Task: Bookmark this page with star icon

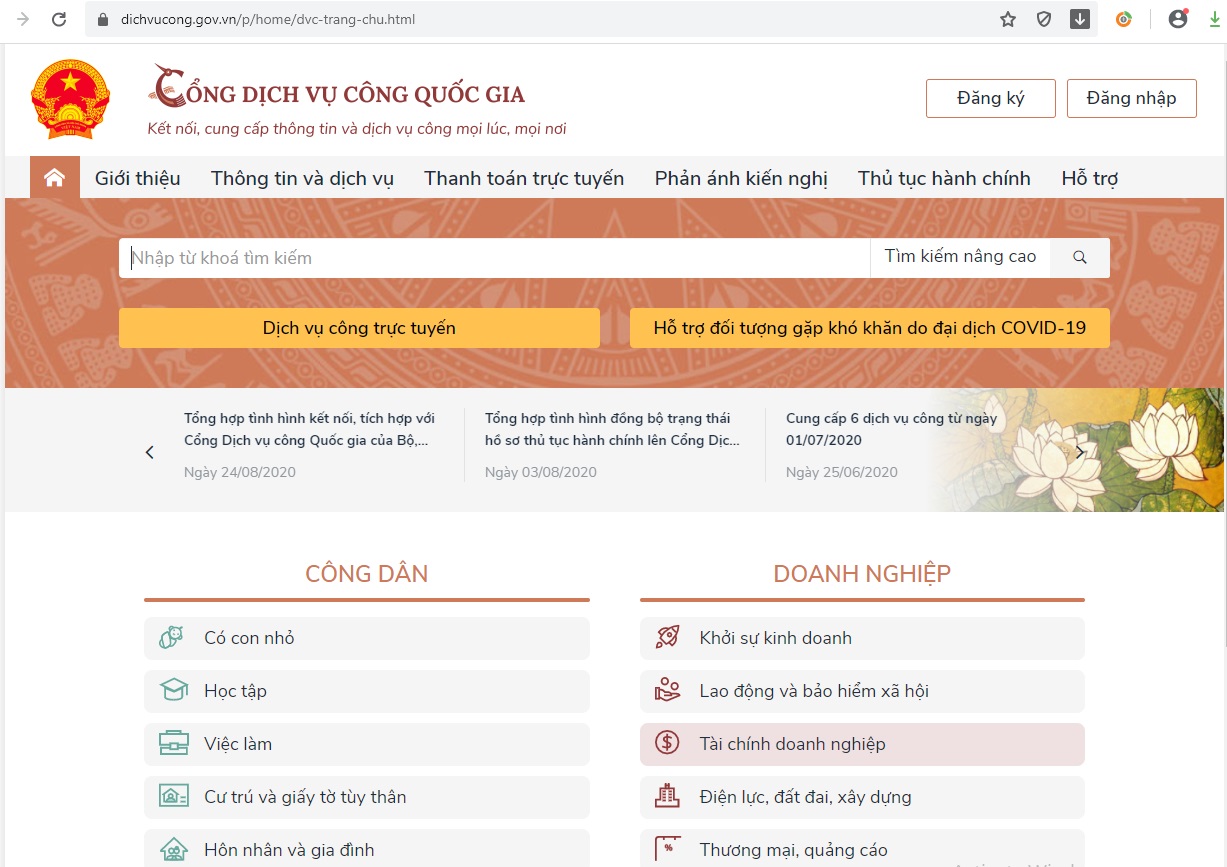Action: coord(1008,19)
